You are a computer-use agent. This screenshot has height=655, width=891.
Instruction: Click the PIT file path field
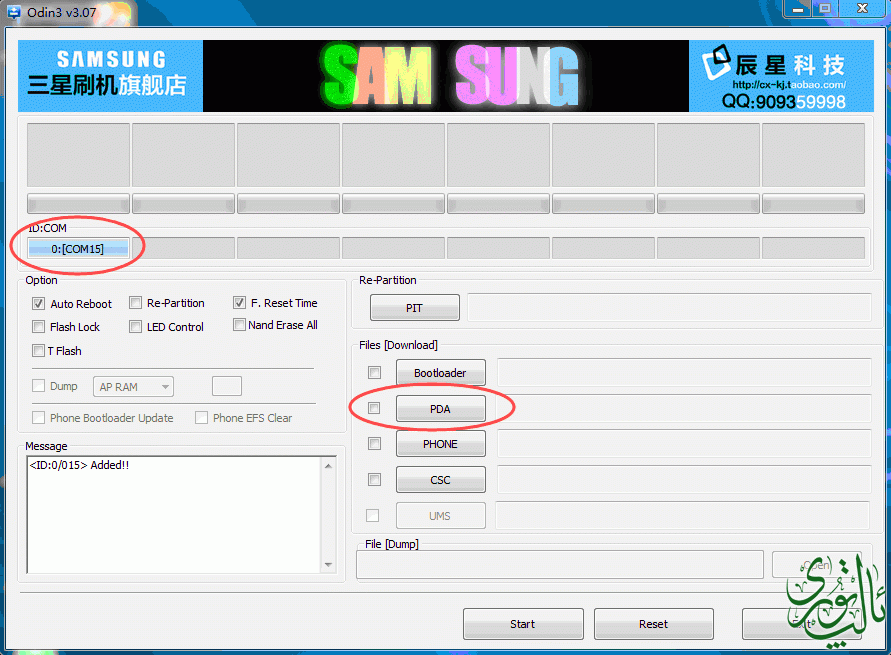[x=669, y=307]
